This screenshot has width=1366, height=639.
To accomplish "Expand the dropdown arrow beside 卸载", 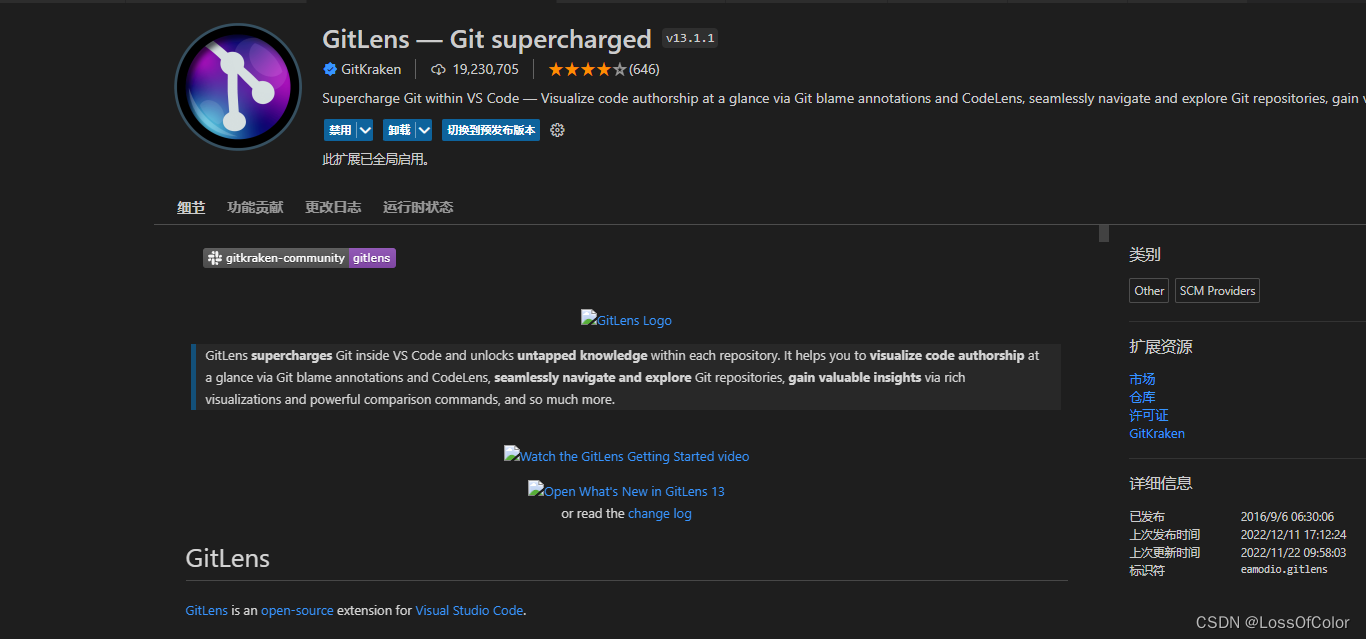I will 424,130.
